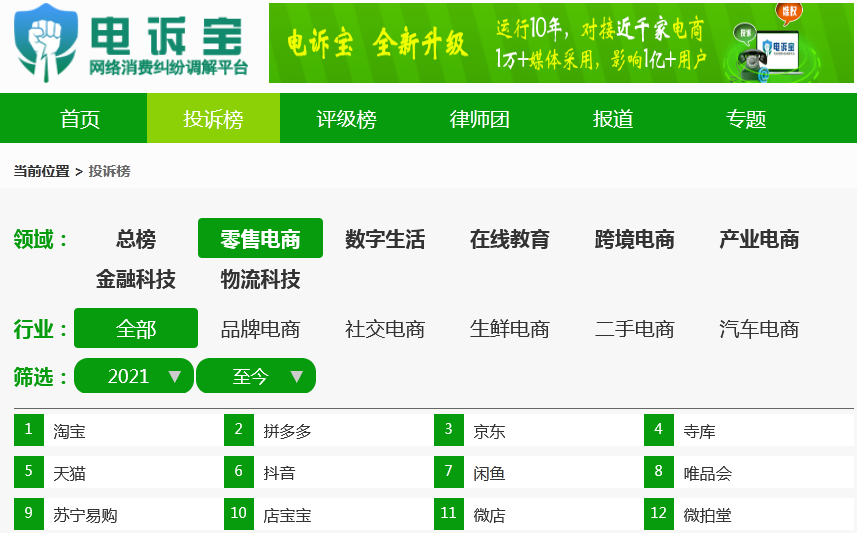
Task: Click the 投诉榜 breadcrumb link
Action: pos(109,171)
